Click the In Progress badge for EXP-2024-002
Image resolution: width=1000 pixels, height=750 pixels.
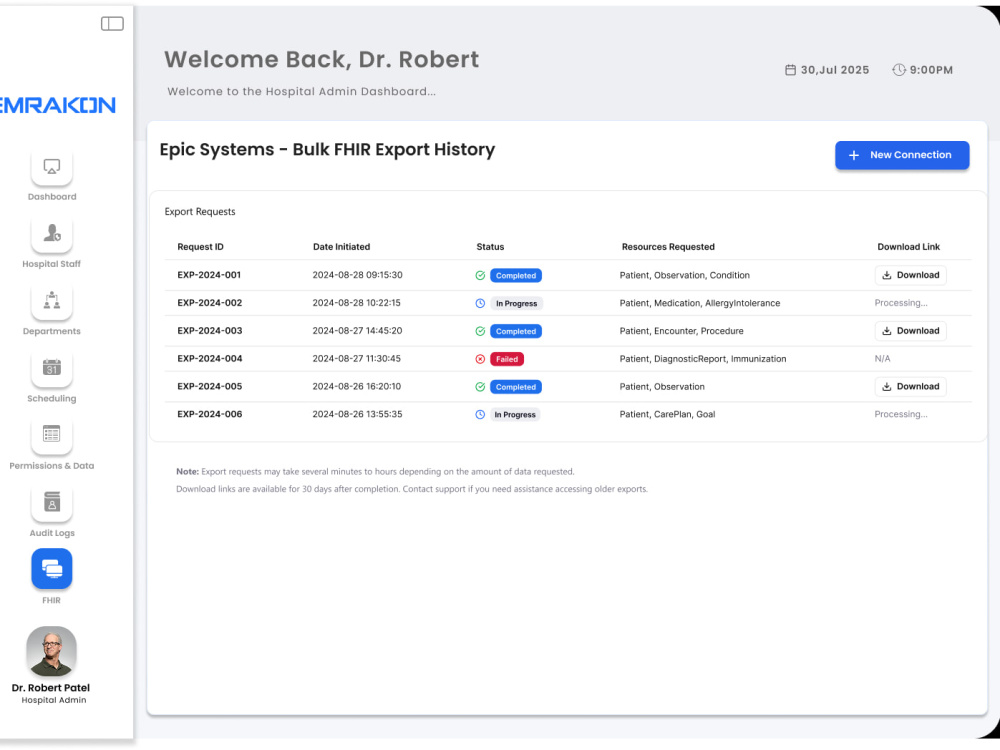tap(516, 304)
